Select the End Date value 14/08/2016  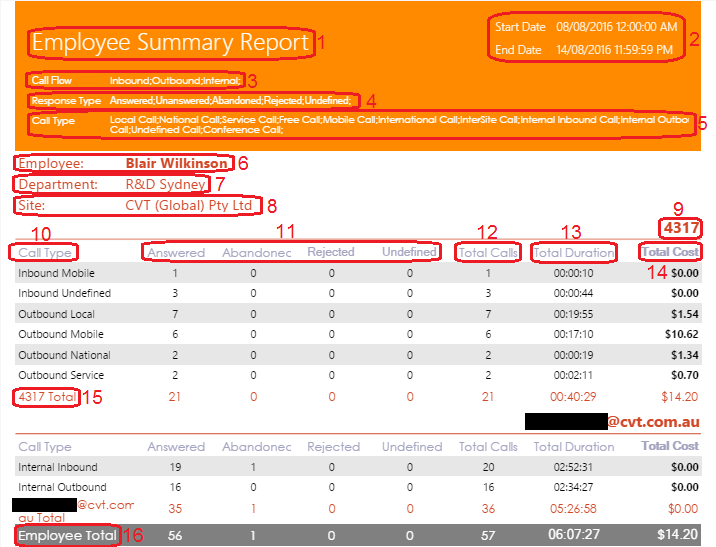(x=584, y=50)
